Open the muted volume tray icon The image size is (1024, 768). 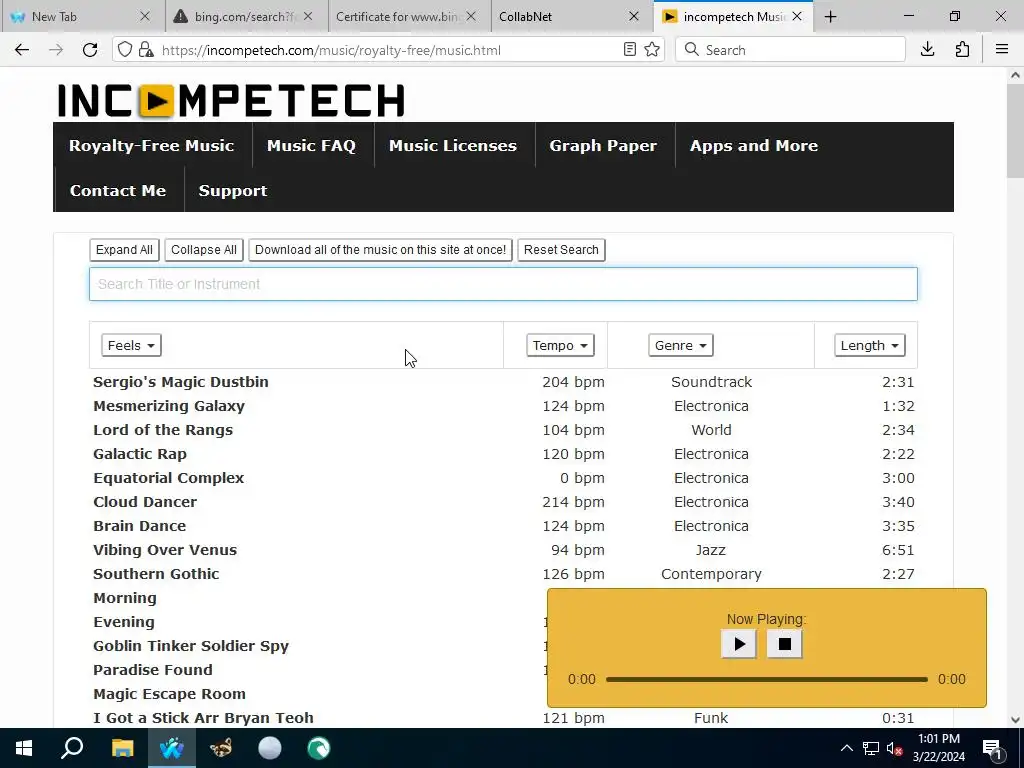tap(895, 748)
